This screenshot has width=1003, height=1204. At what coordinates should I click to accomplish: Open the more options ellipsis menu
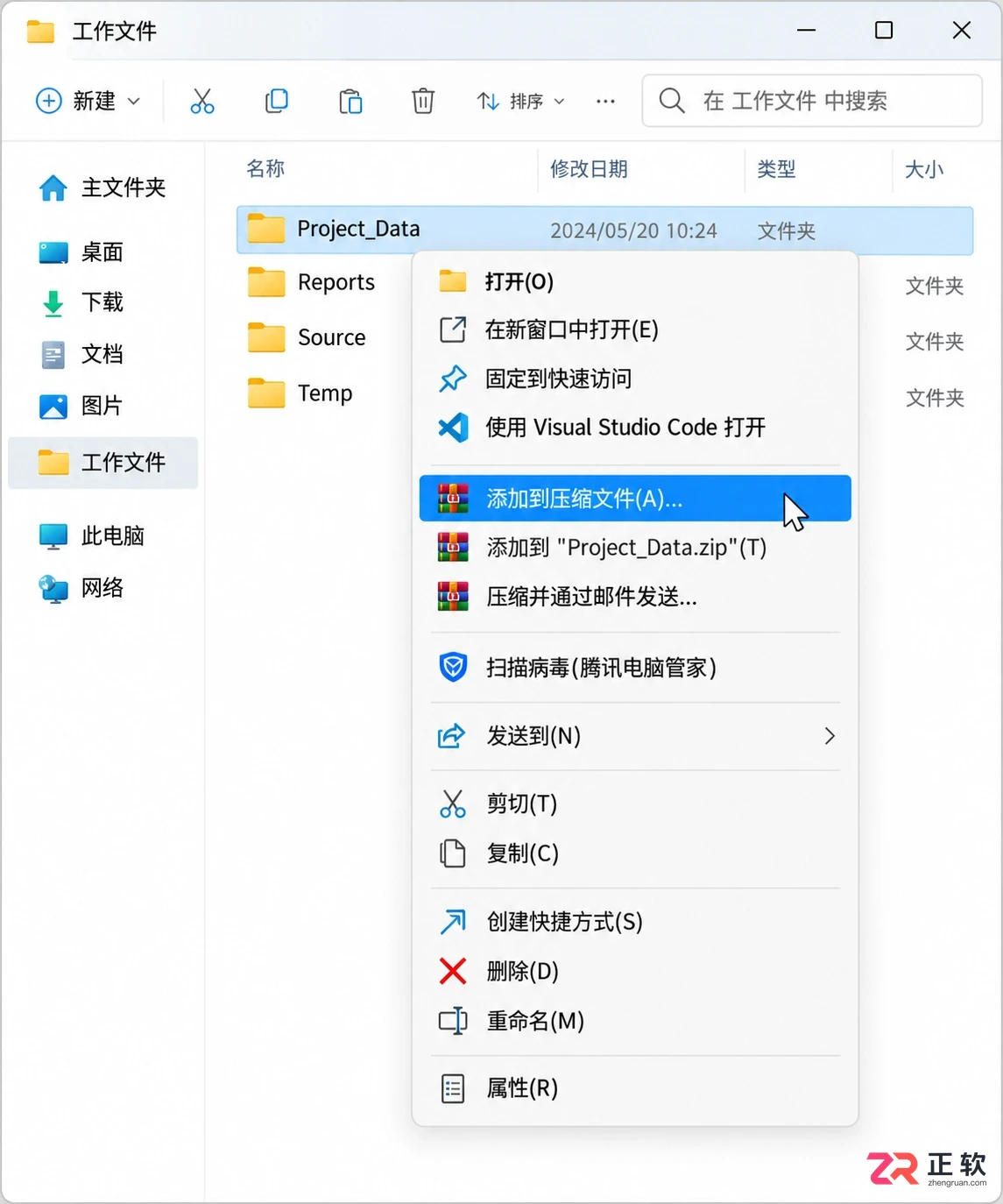tap(605, 102)
